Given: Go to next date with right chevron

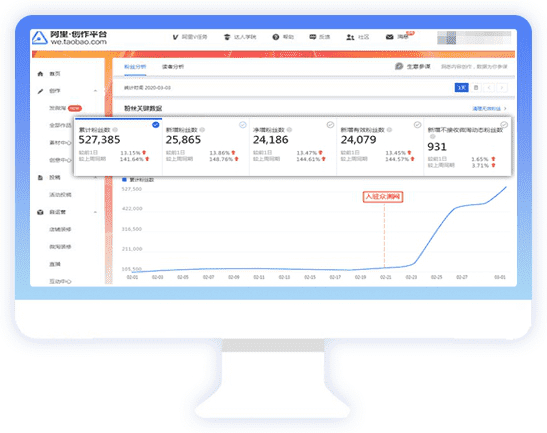Looking at the screenshot, I should click(502, 88).
